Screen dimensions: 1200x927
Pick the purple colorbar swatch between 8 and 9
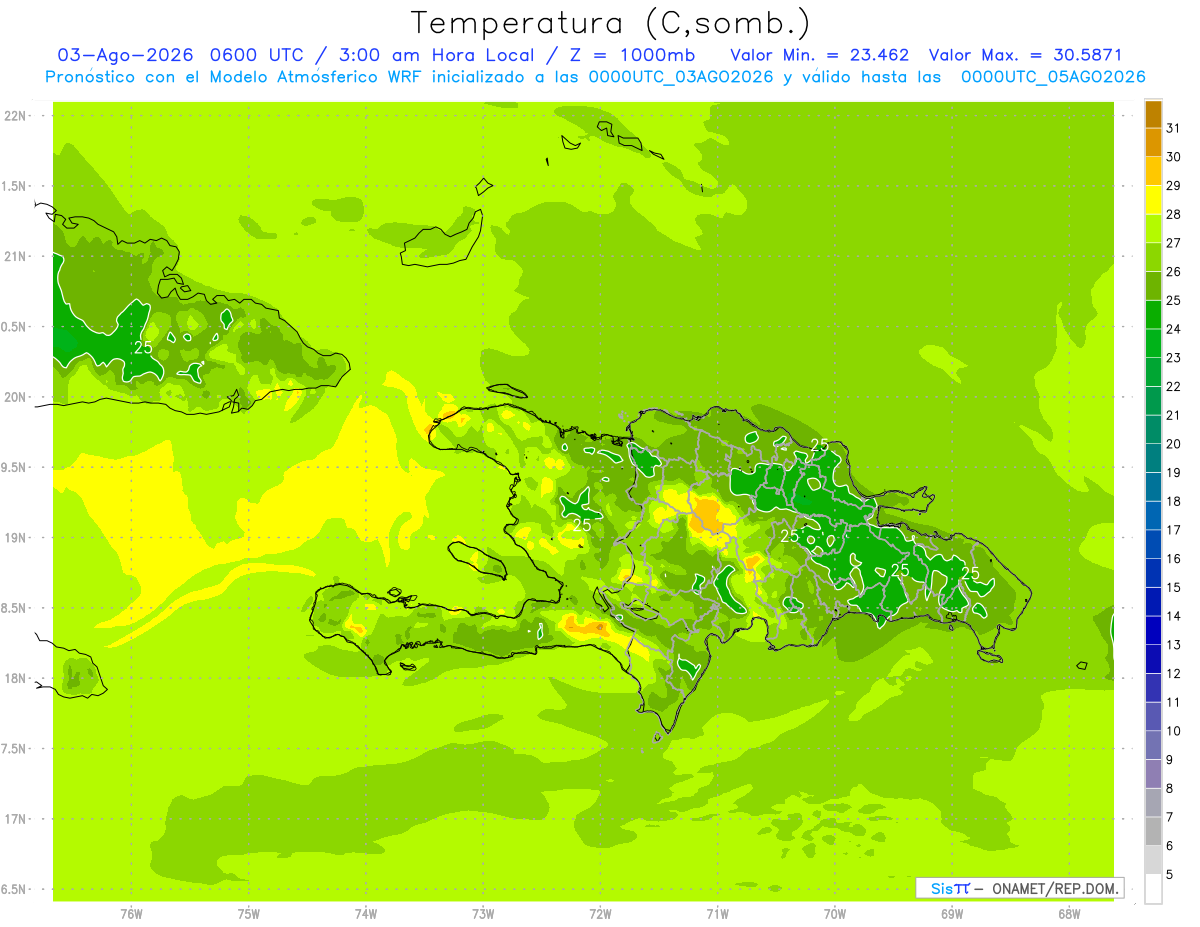point(1153,774)
